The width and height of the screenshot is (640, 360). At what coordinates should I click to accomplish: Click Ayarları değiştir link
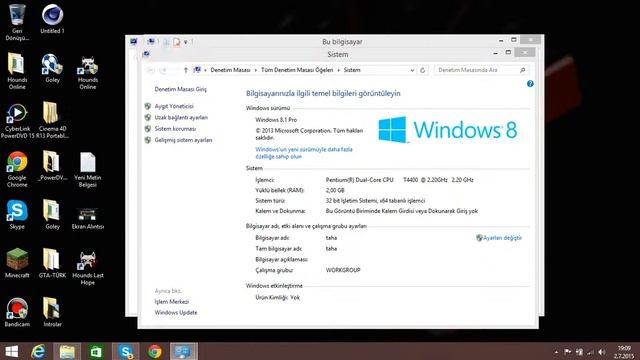point(502,238)
